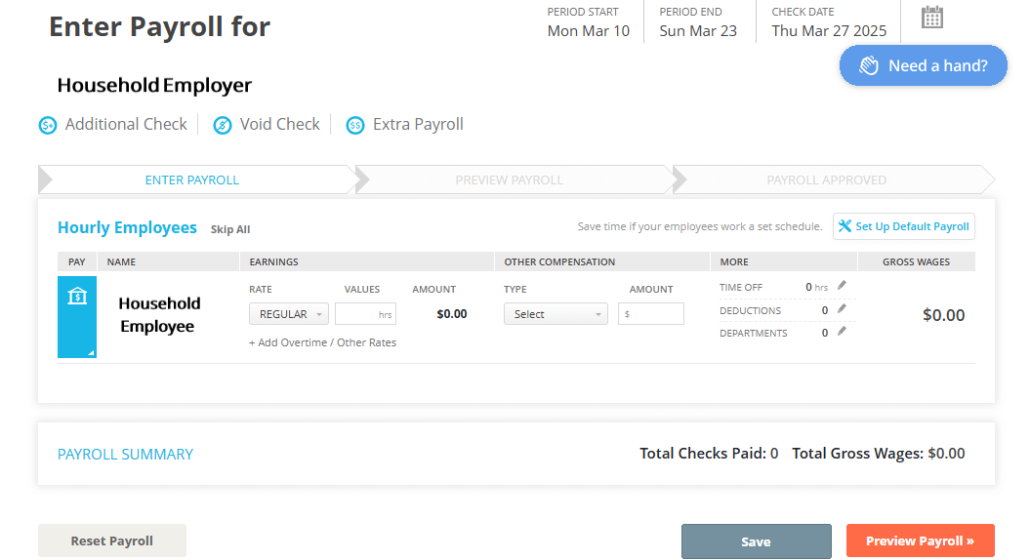Click the Extra Payroll icon

pos(355,125)
